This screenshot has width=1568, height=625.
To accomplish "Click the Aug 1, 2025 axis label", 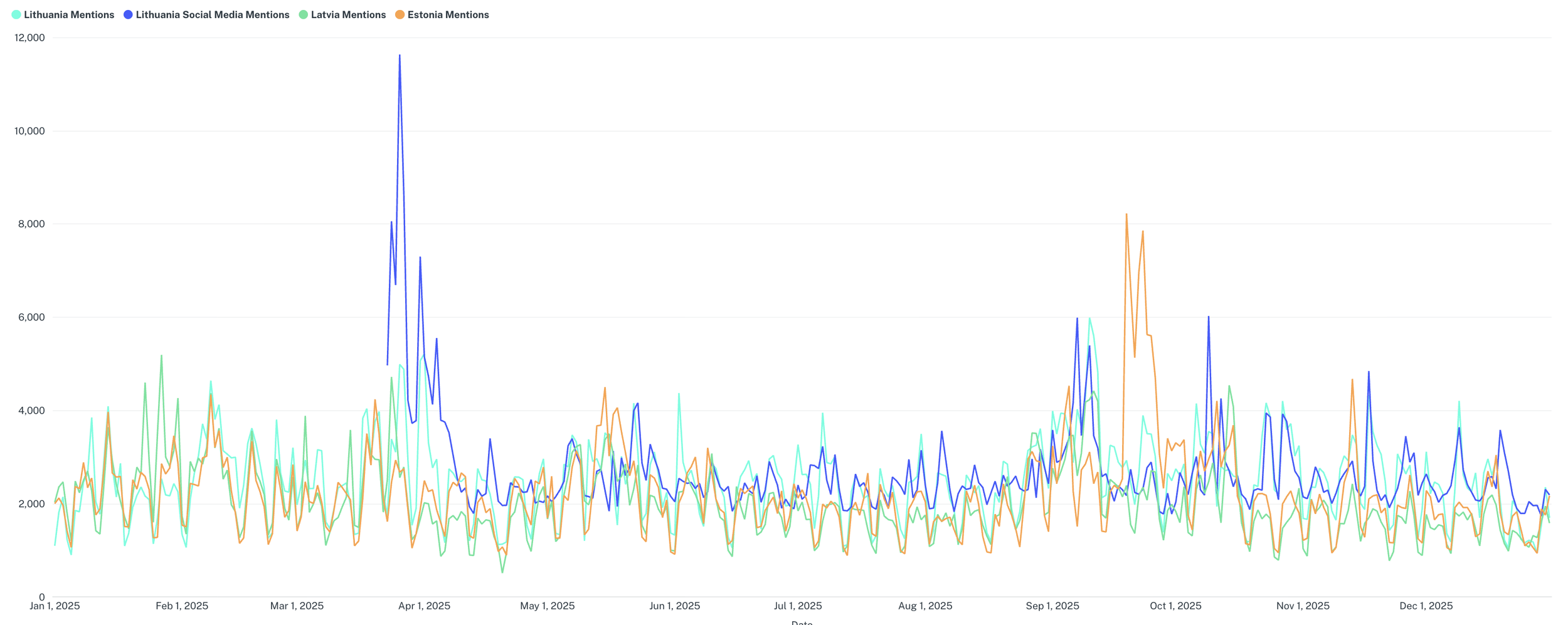I will (x=925, y=606).
